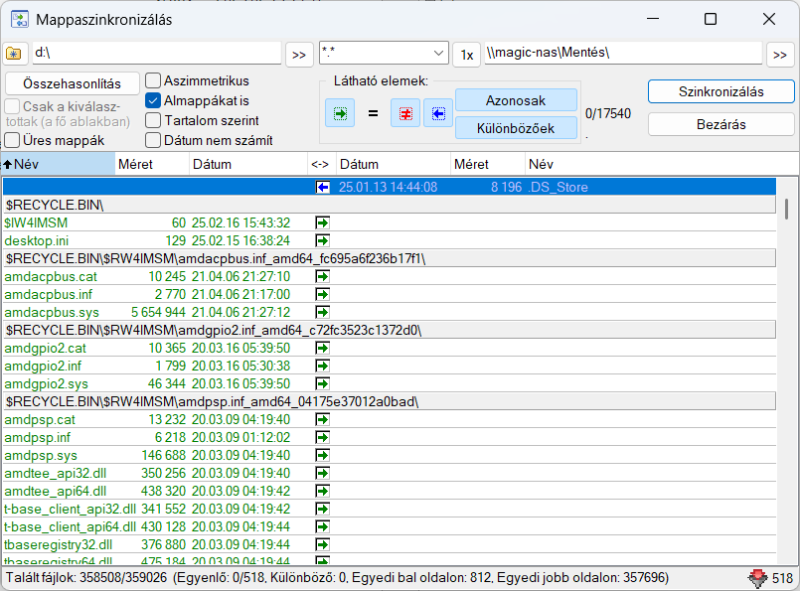This screenshot has height=591, width=800.
Task: Toggle the copy-to-left blue arrow filter
Action: coord(438,113)
